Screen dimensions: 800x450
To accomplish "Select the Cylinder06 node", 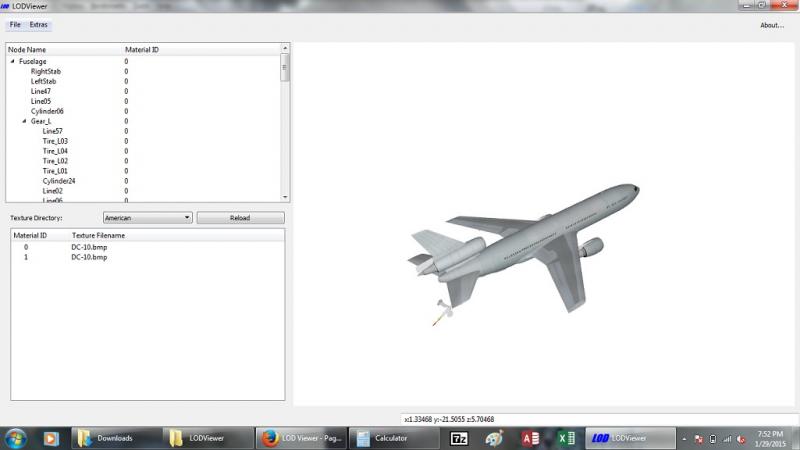I will 47,111.
